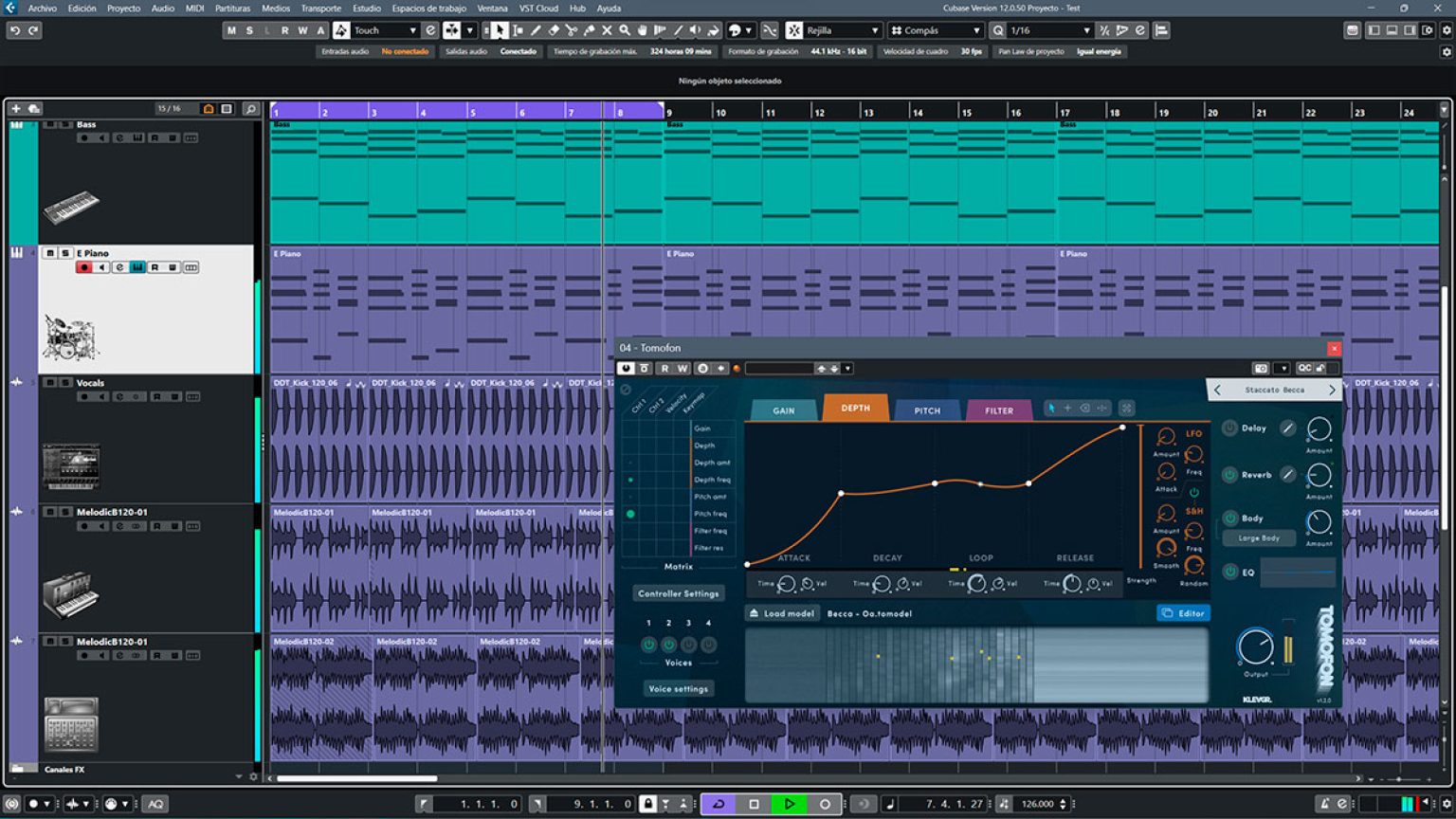The height and width of the screenshot is (819, 1456).
Task: Undo last action with the undo arrow
Action: click(x=15, y=30)
